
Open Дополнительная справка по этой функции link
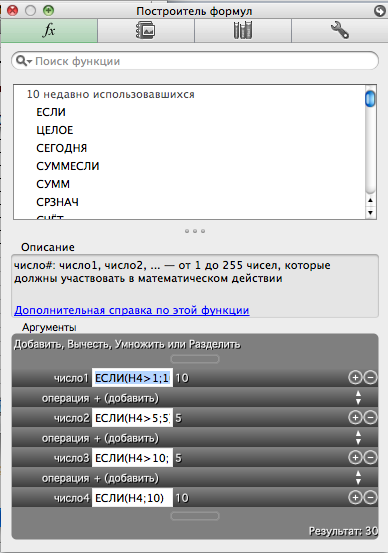[132, 310]
